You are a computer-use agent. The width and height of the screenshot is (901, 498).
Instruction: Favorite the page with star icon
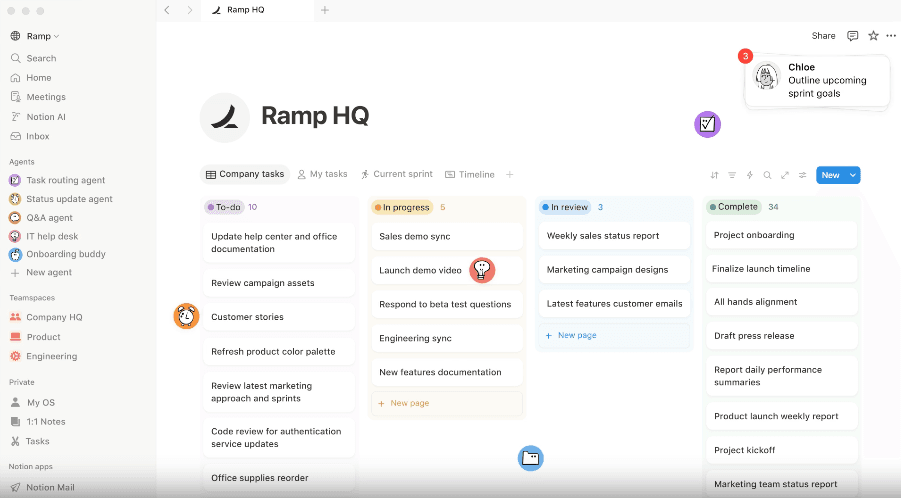click(873, 36)
